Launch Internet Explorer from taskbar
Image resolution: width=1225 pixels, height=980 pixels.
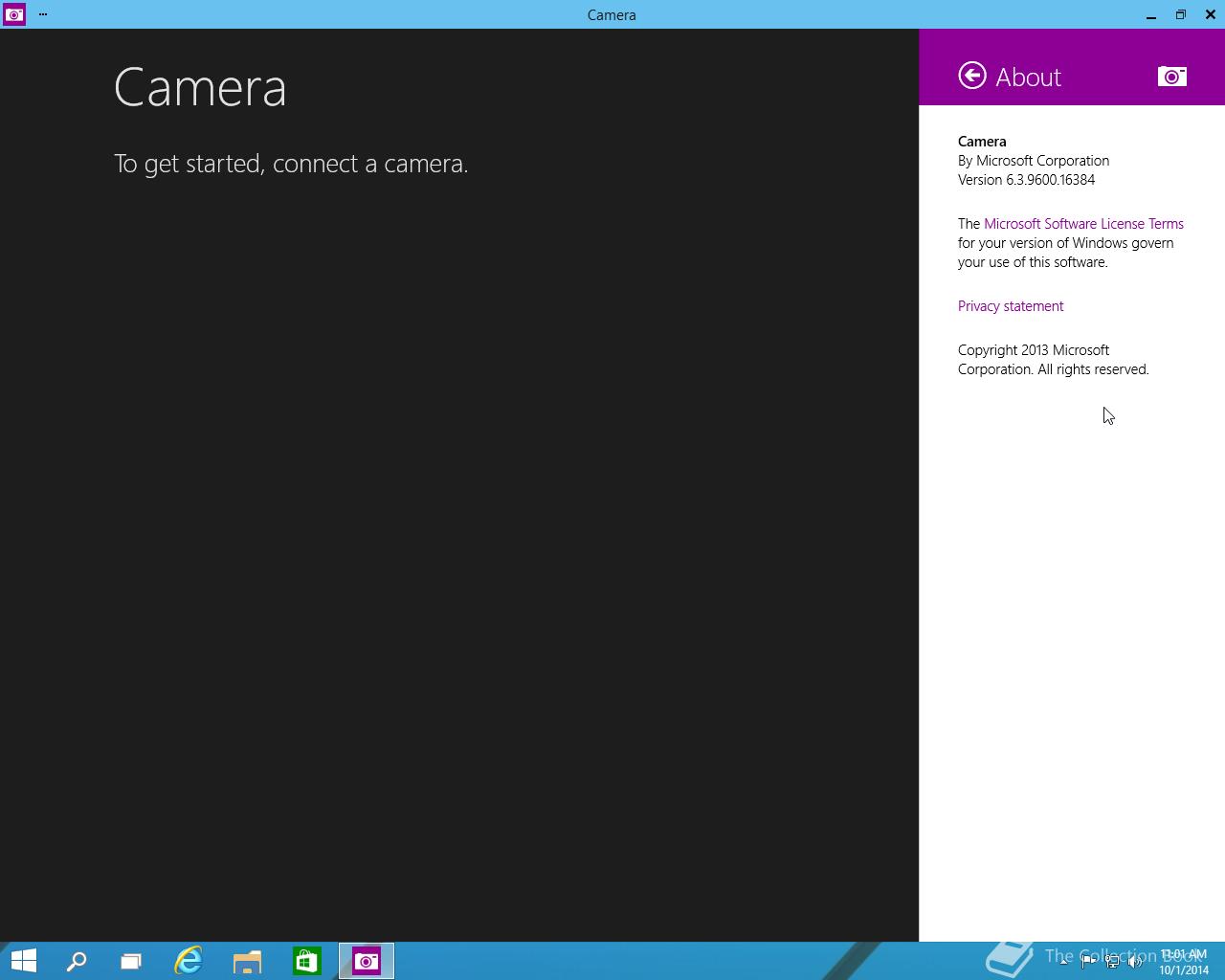tap(189, 961)
